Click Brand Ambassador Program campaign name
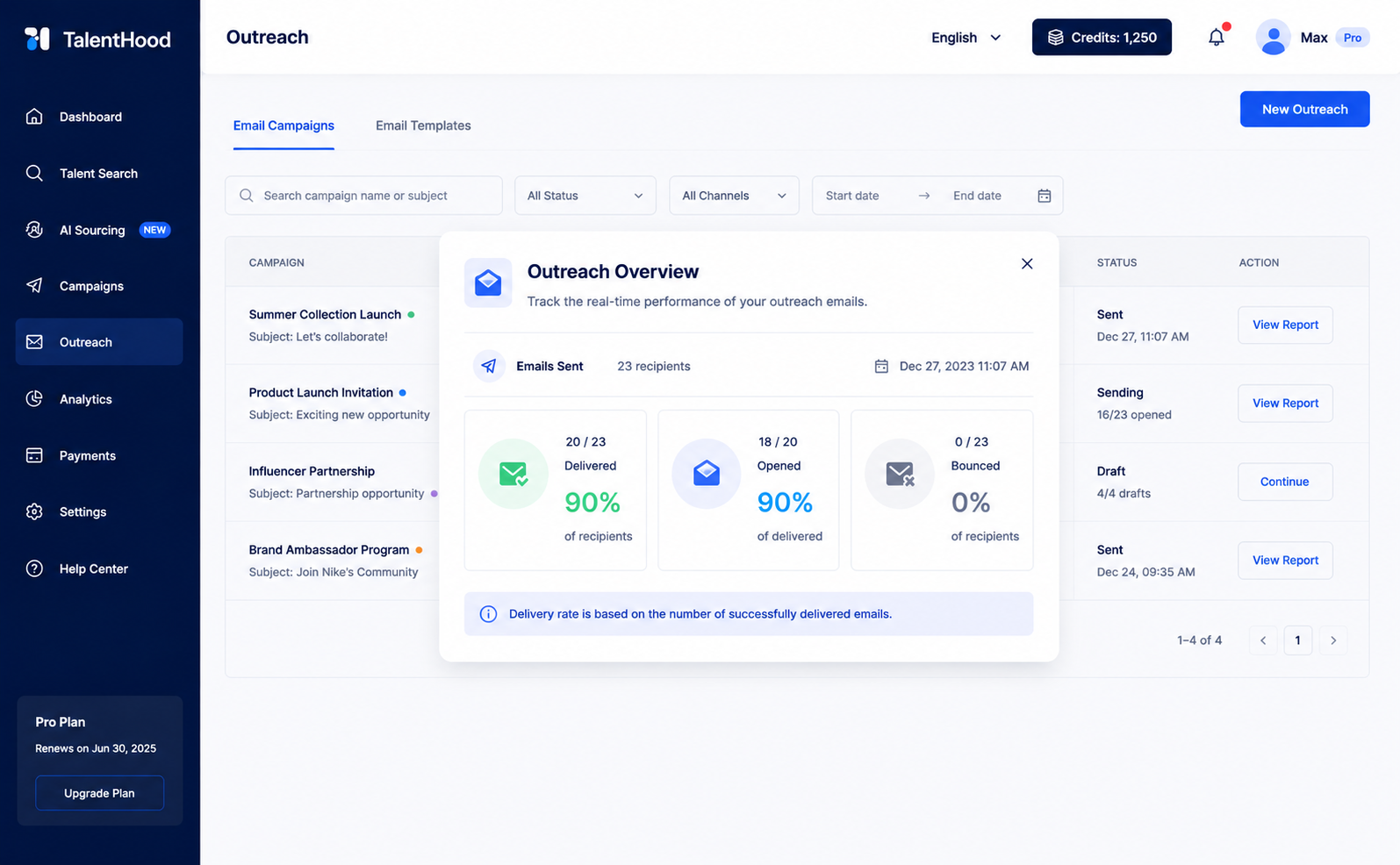This screenshot has height=865, width=1400. [x=329, y=549]
